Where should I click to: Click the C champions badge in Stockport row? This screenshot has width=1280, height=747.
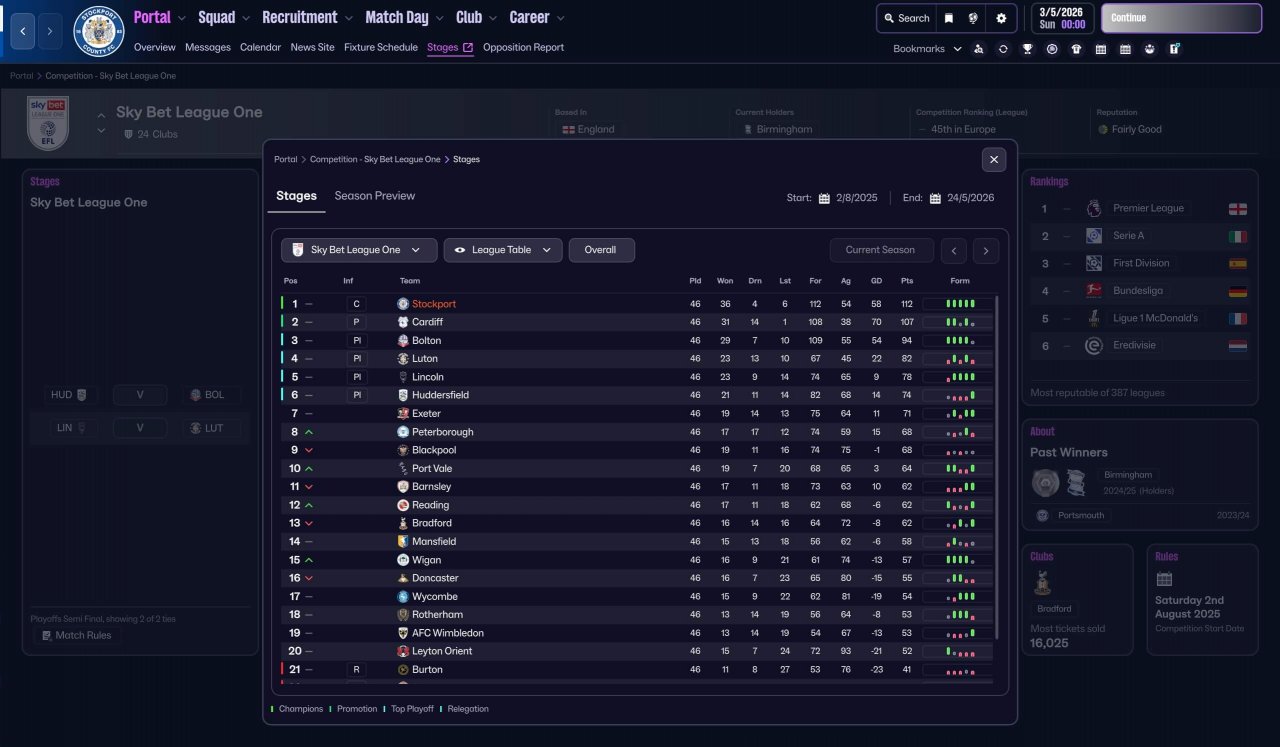pyautogui.click(x=356, y=304)
